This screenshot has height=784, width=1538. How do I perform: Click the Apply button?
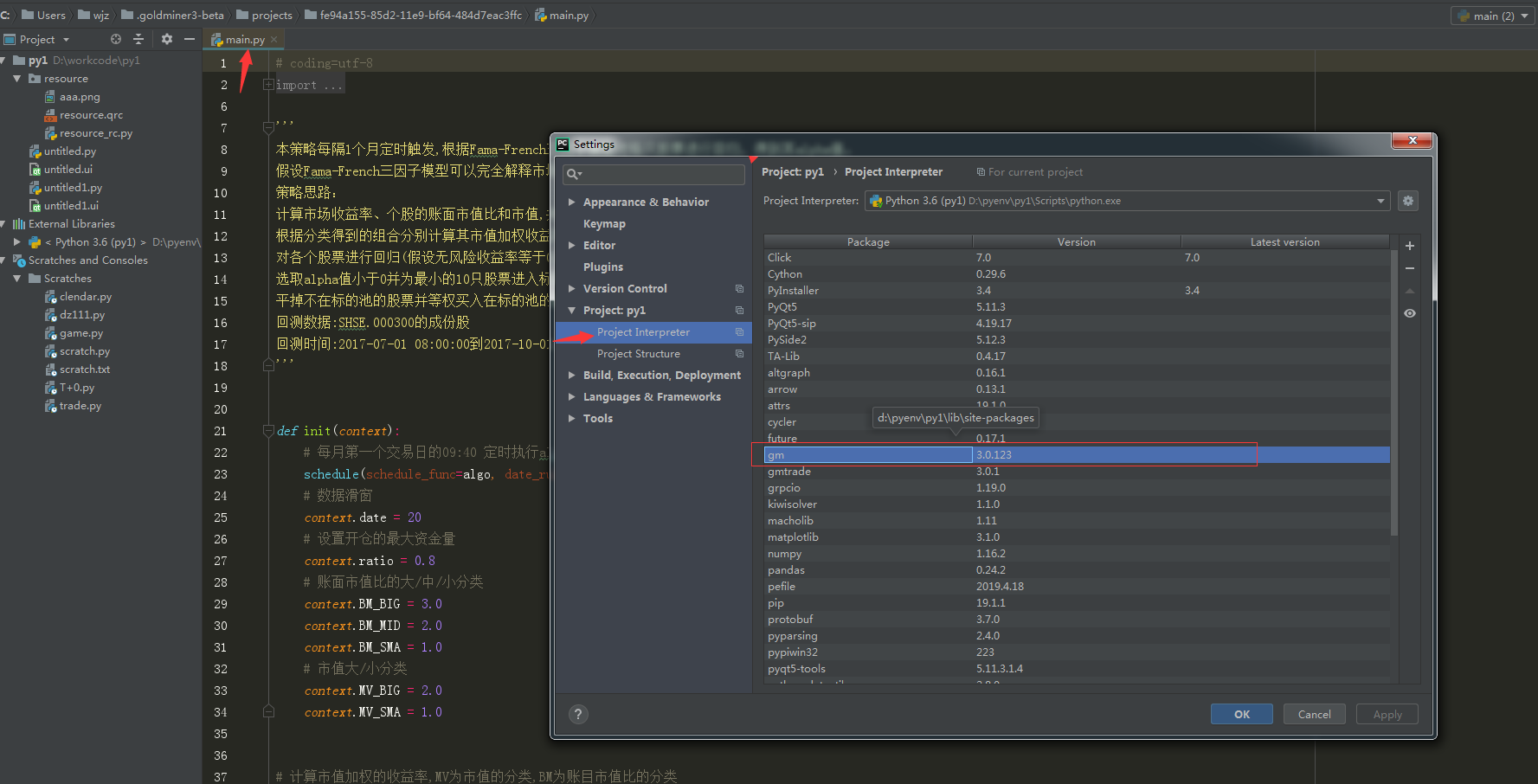1387,714
